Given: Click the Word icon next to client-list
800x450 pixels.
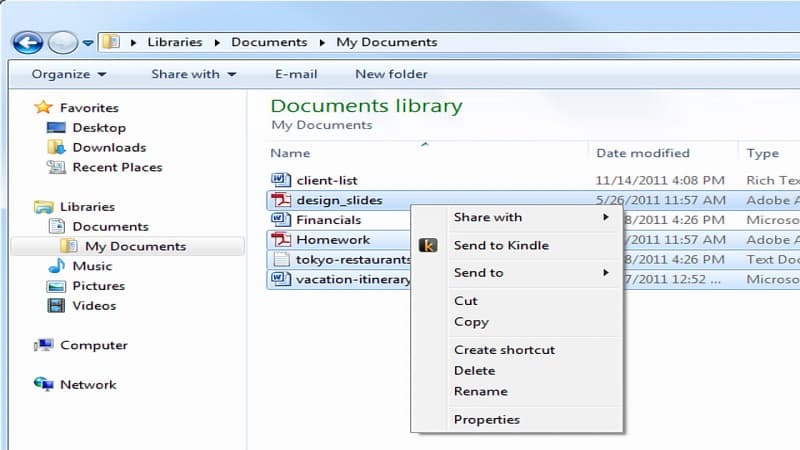Looking at the screenshot, I should tap(281, 180).
